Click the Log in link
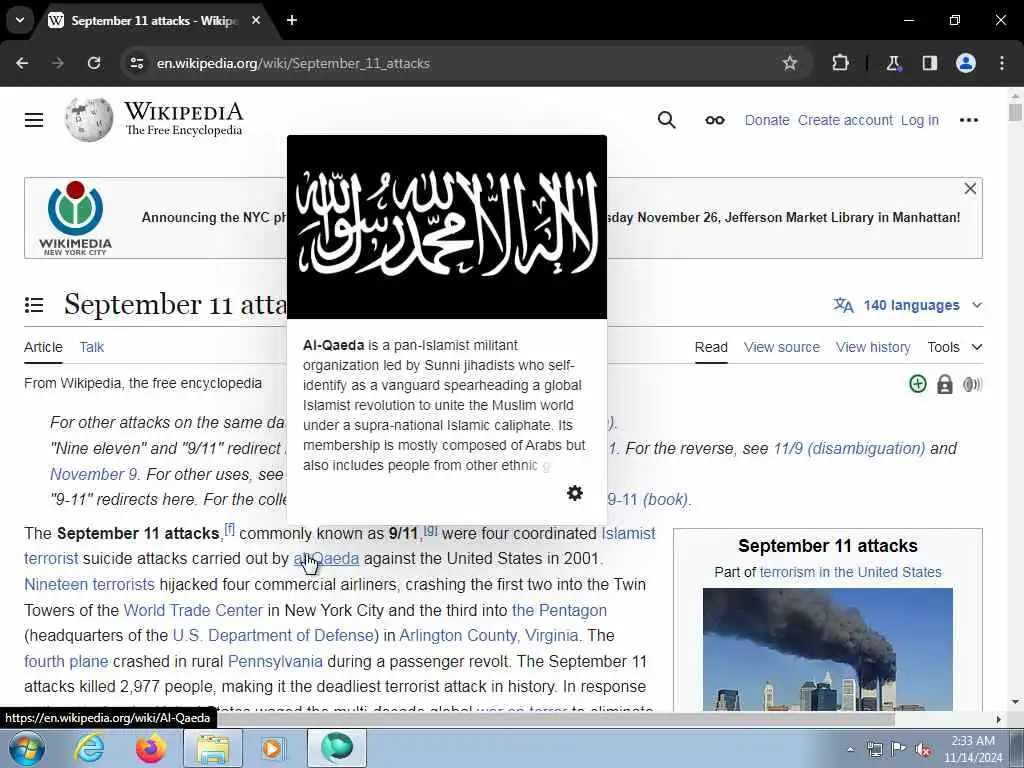 [x=920, y=120]
